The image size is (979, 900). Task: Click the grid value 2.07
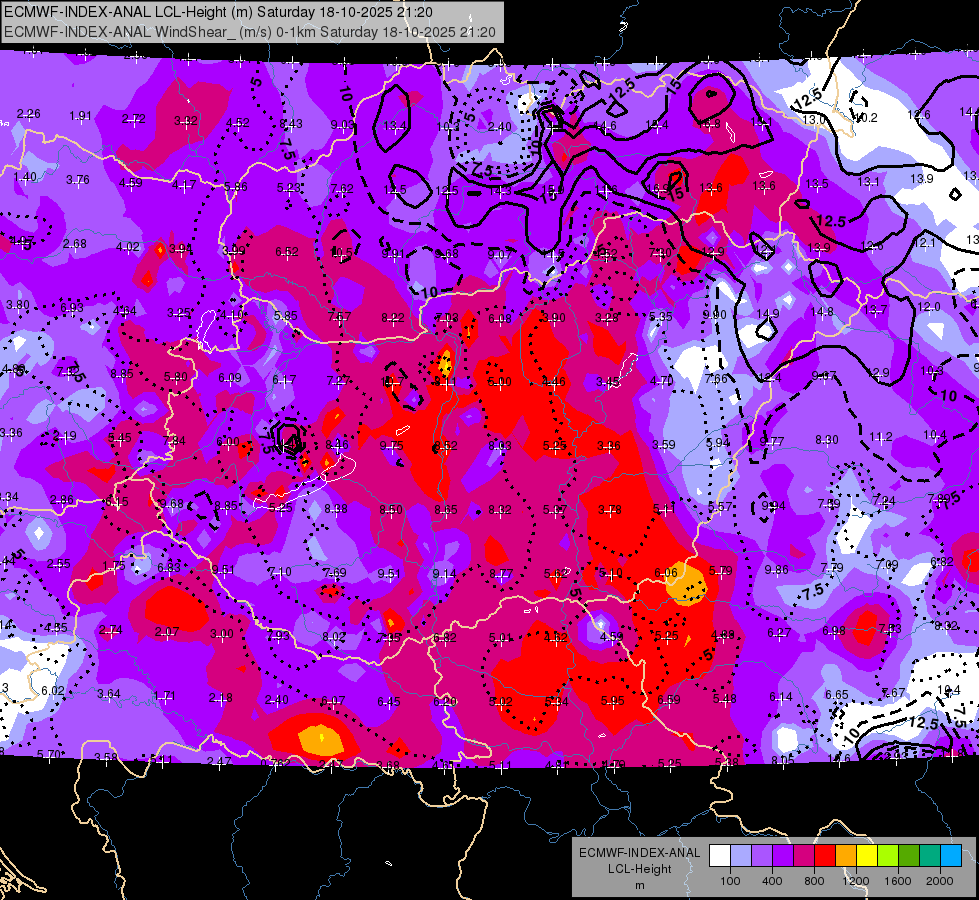tap(167, 632)
